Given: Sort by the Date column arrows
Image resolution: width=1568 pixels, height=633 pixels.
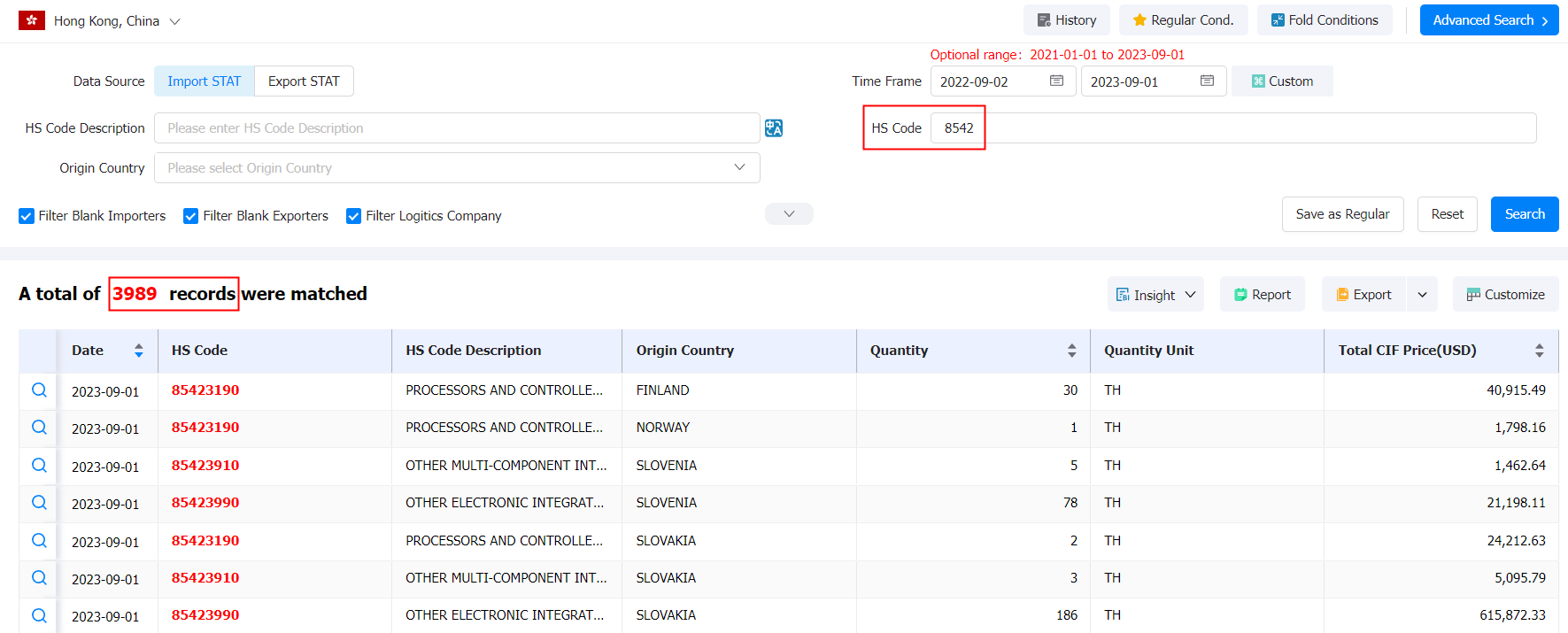Looking at the screenshot, I should click(x=139, y=351).
